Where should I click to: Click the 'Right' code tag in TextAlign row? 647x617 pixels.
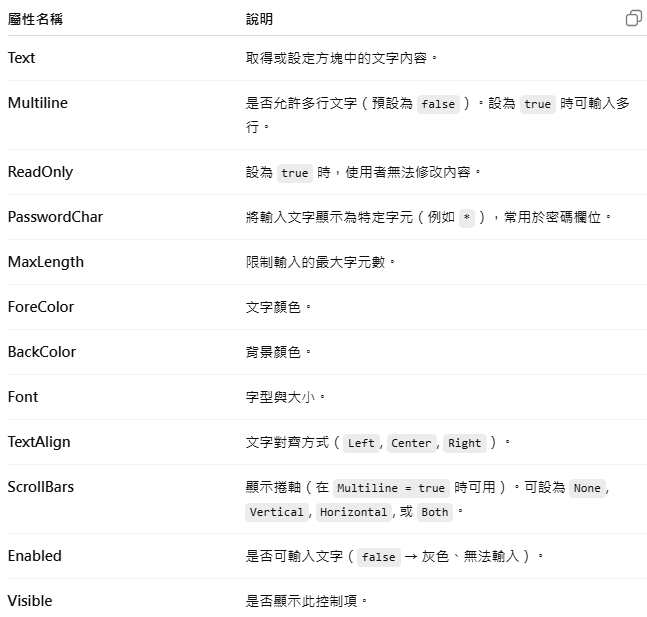coord(465,443)
